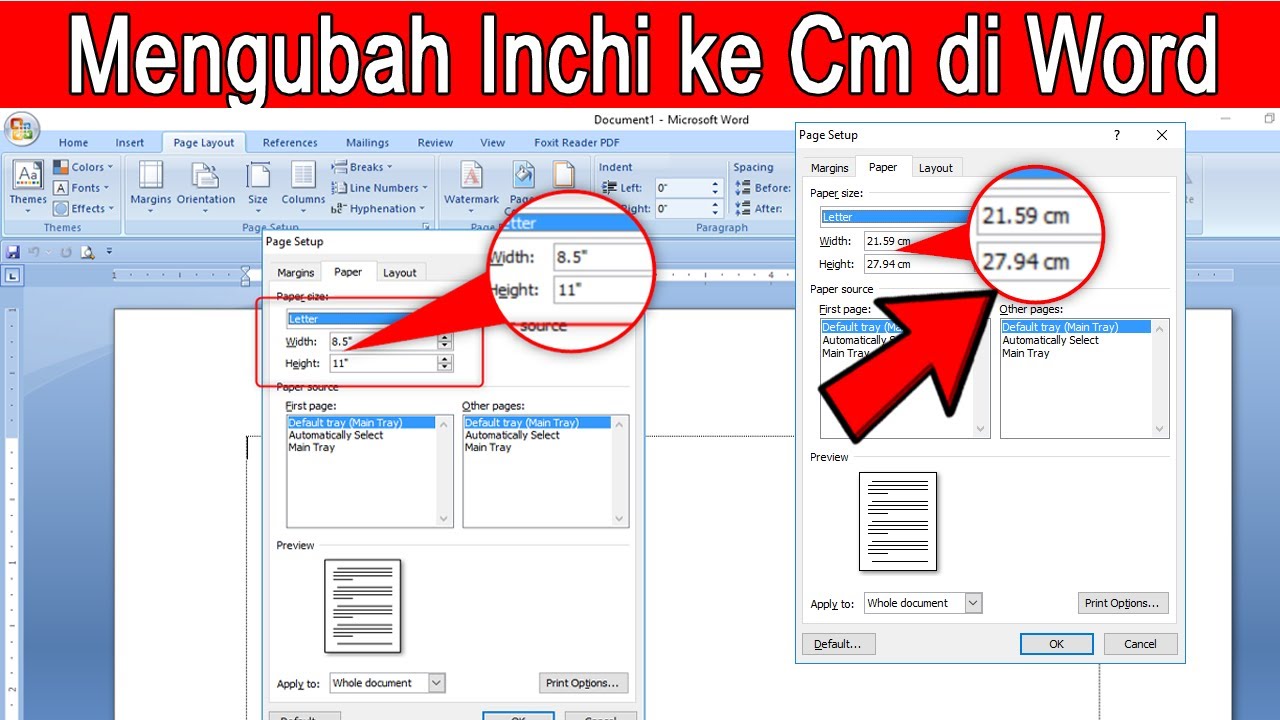The height and width of the screenshot is (720, 1280).
Task: Open the round Office button menu
Action: pyautogui.click(x=21, y=130)
